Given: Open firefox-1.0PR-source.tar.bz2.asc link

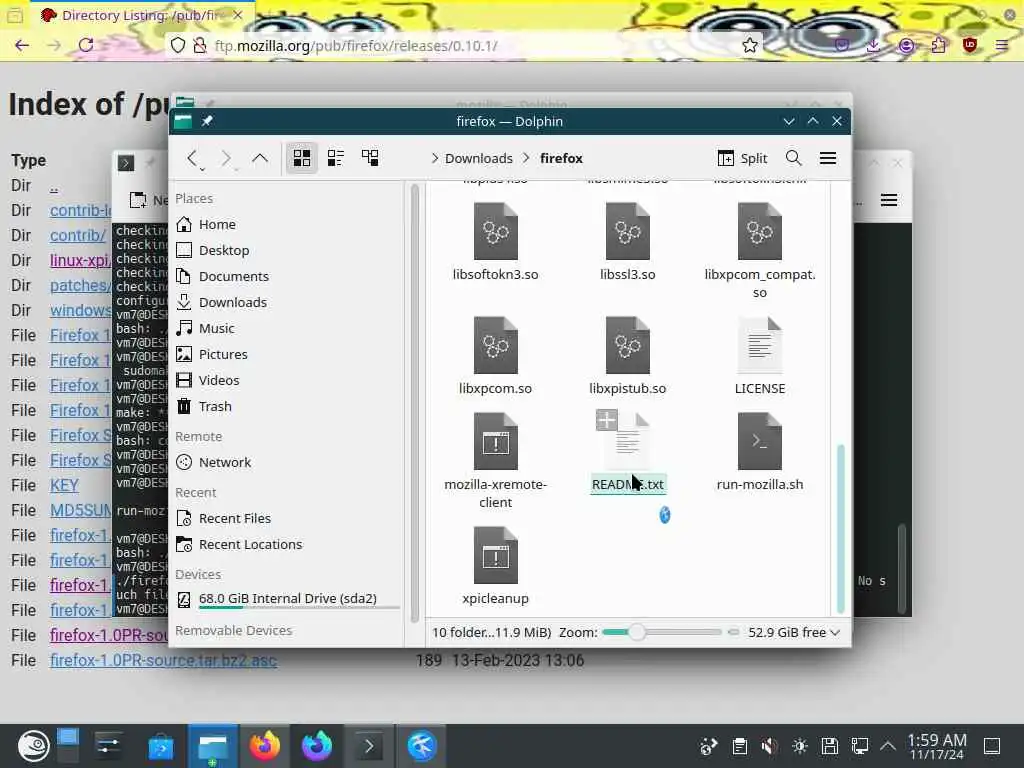Looking at the screenshot, I should click(x=163, y=660).
